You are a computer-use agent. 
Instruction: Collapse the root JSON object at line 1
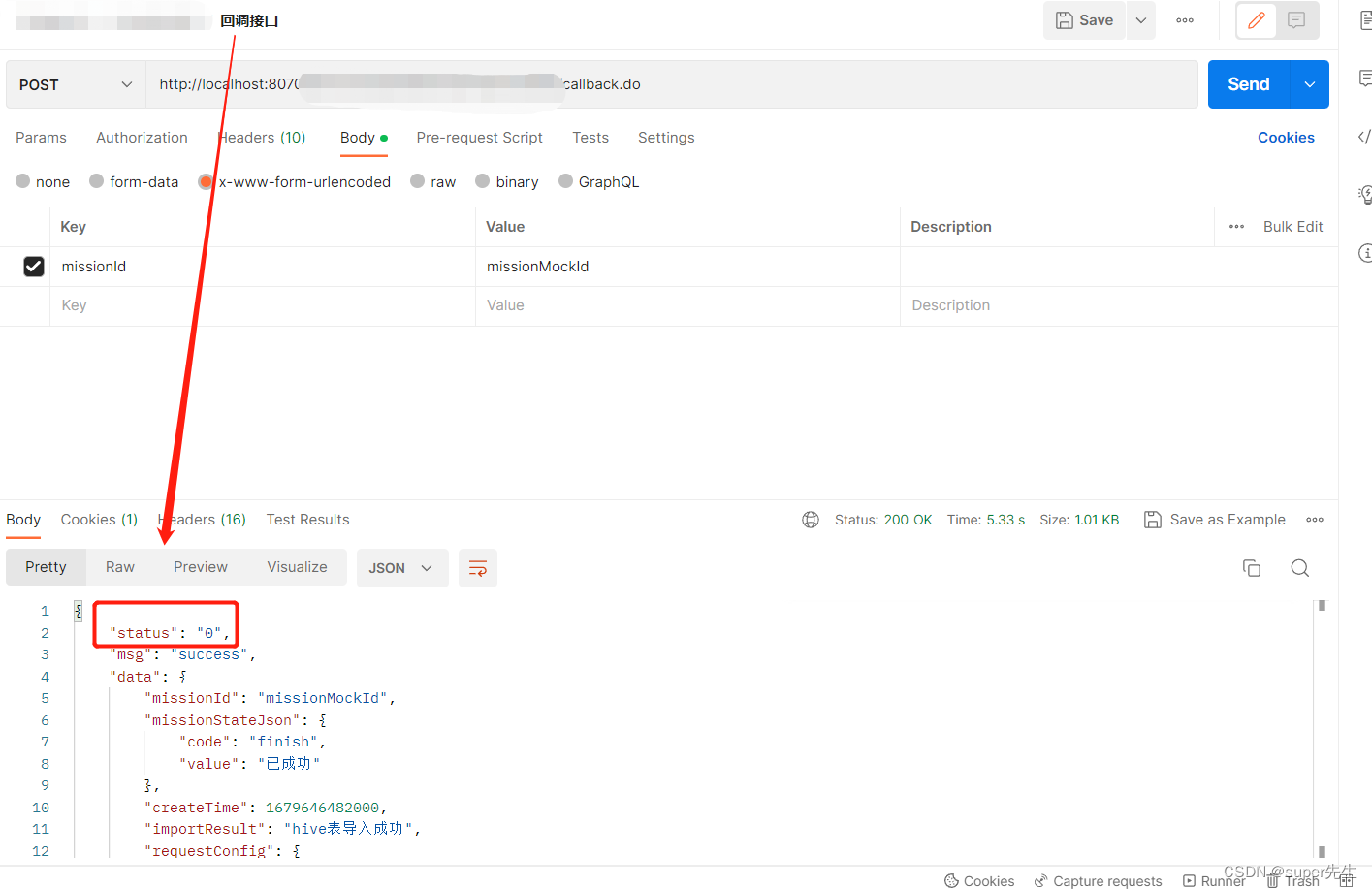tap(79, 611)
